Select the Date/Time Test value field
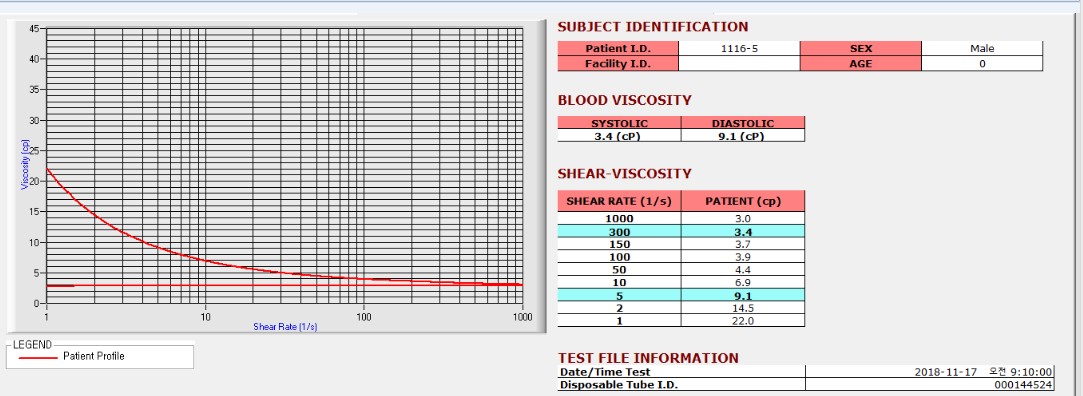1083x396 pixels. [930, 372]
